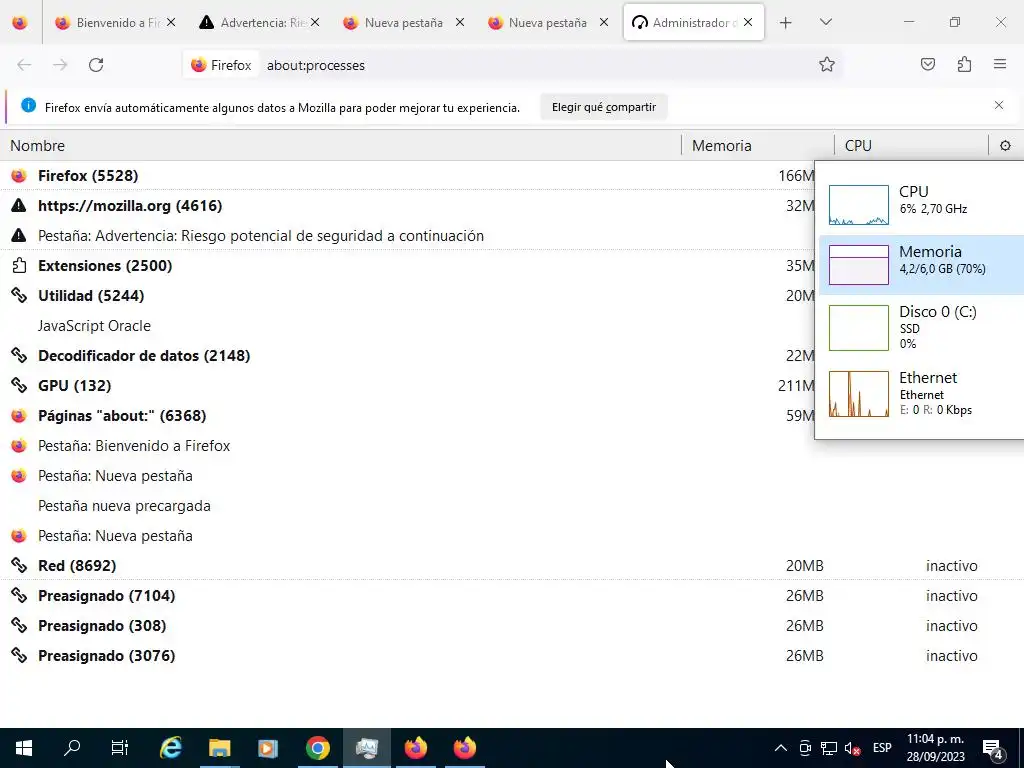
Task: Open taskbar search magnifier
Action: (72, 748)
